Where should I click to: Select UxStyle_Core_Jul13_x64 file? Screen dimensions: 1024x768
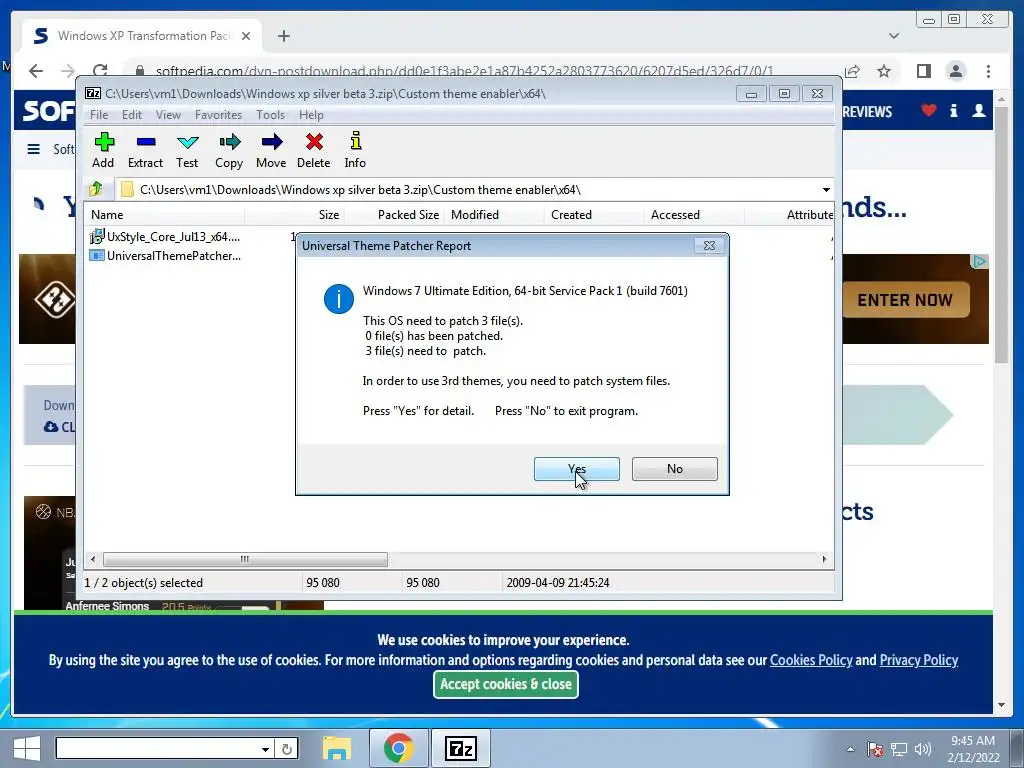tap(166, 236)
